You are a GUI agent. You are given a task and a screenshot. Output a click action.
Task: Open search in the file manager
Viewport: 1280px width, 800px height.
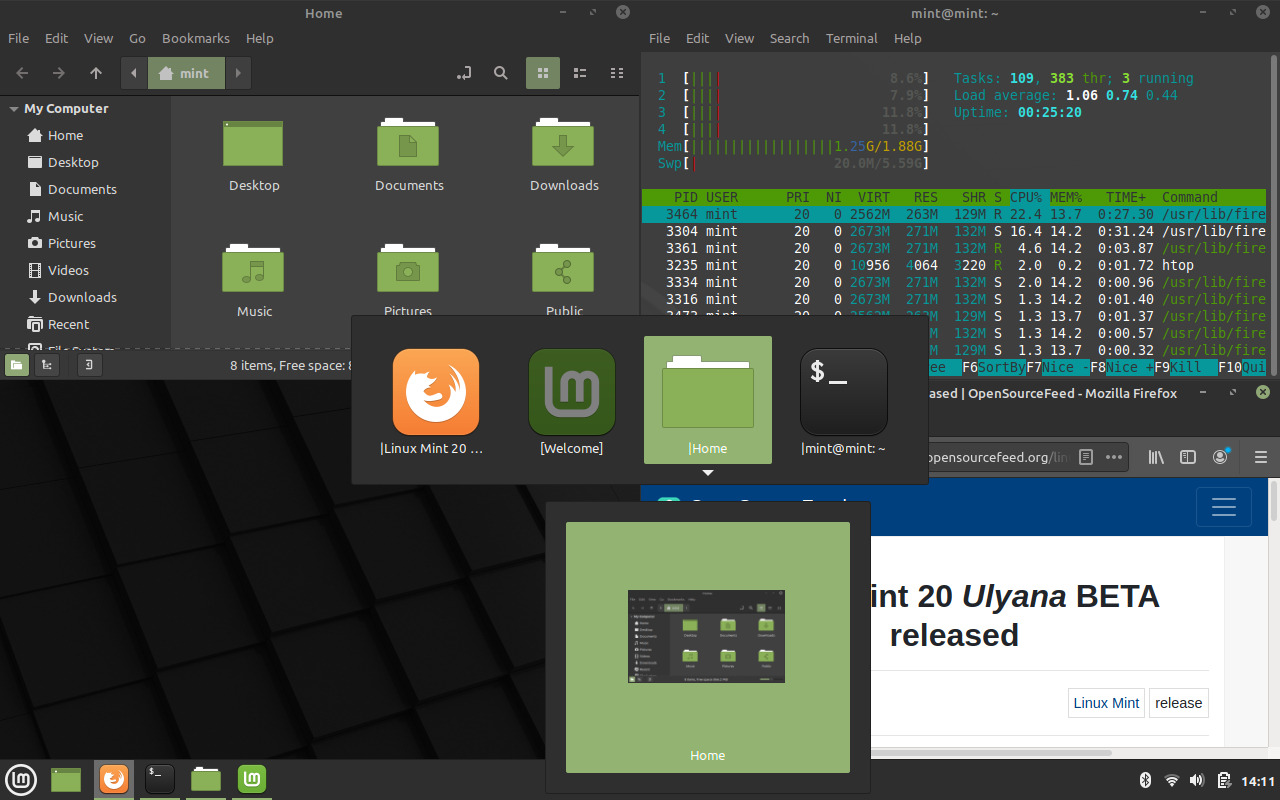[x=500, y=73]
